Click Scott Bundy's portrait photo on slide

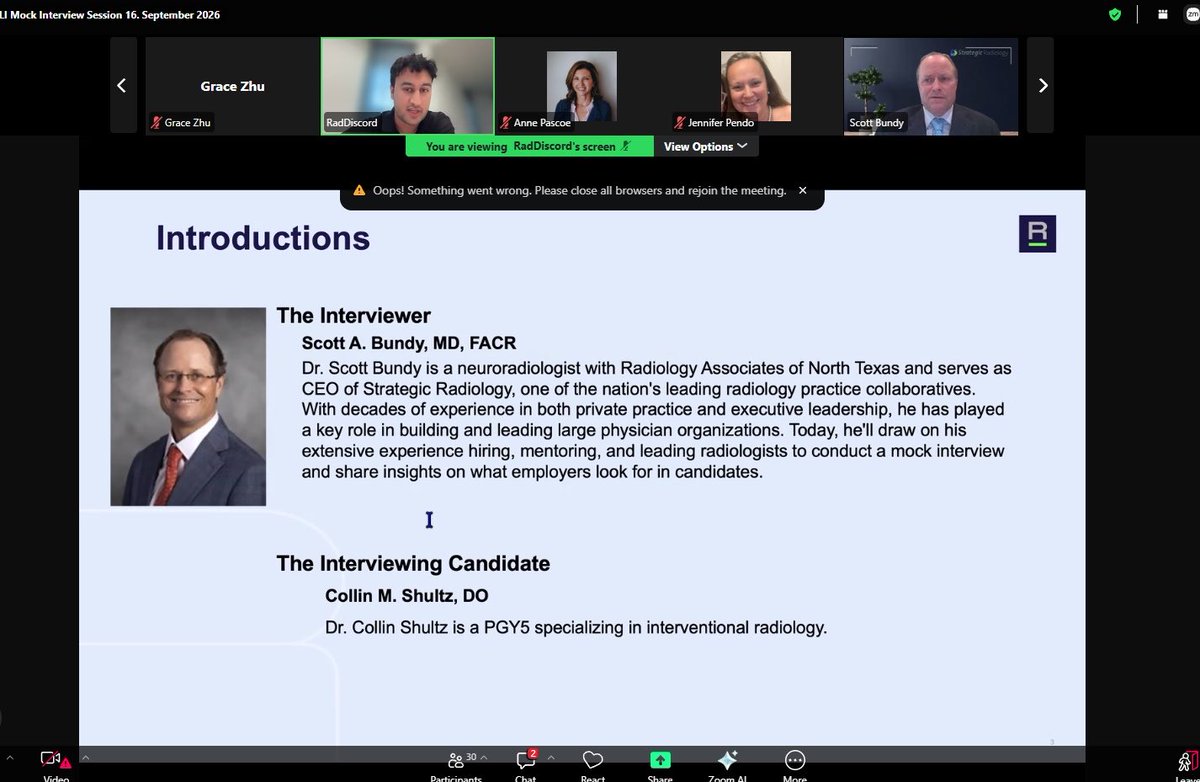pyautogui.click(x=188, y=406)
